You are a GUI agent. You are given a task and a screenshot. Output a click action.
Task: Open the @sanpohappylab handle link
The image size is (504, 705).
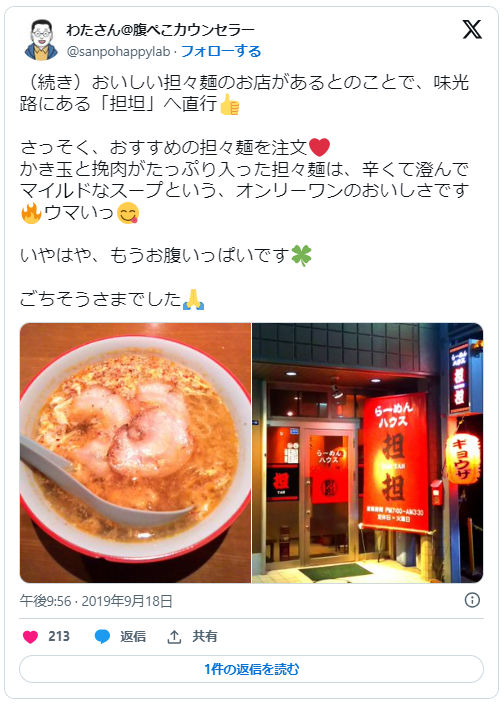tap(118, 52)
